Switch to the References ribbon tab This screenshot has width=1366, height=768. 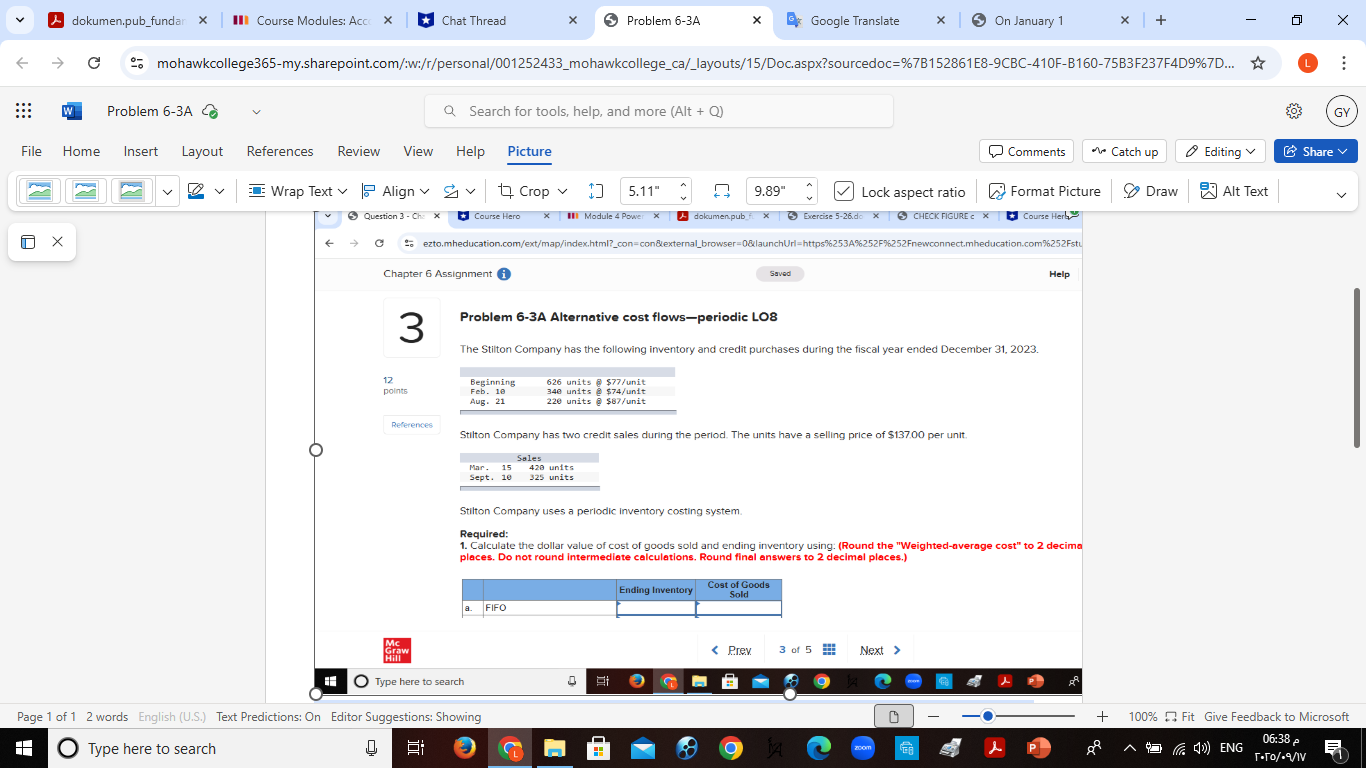coord(280,151)
